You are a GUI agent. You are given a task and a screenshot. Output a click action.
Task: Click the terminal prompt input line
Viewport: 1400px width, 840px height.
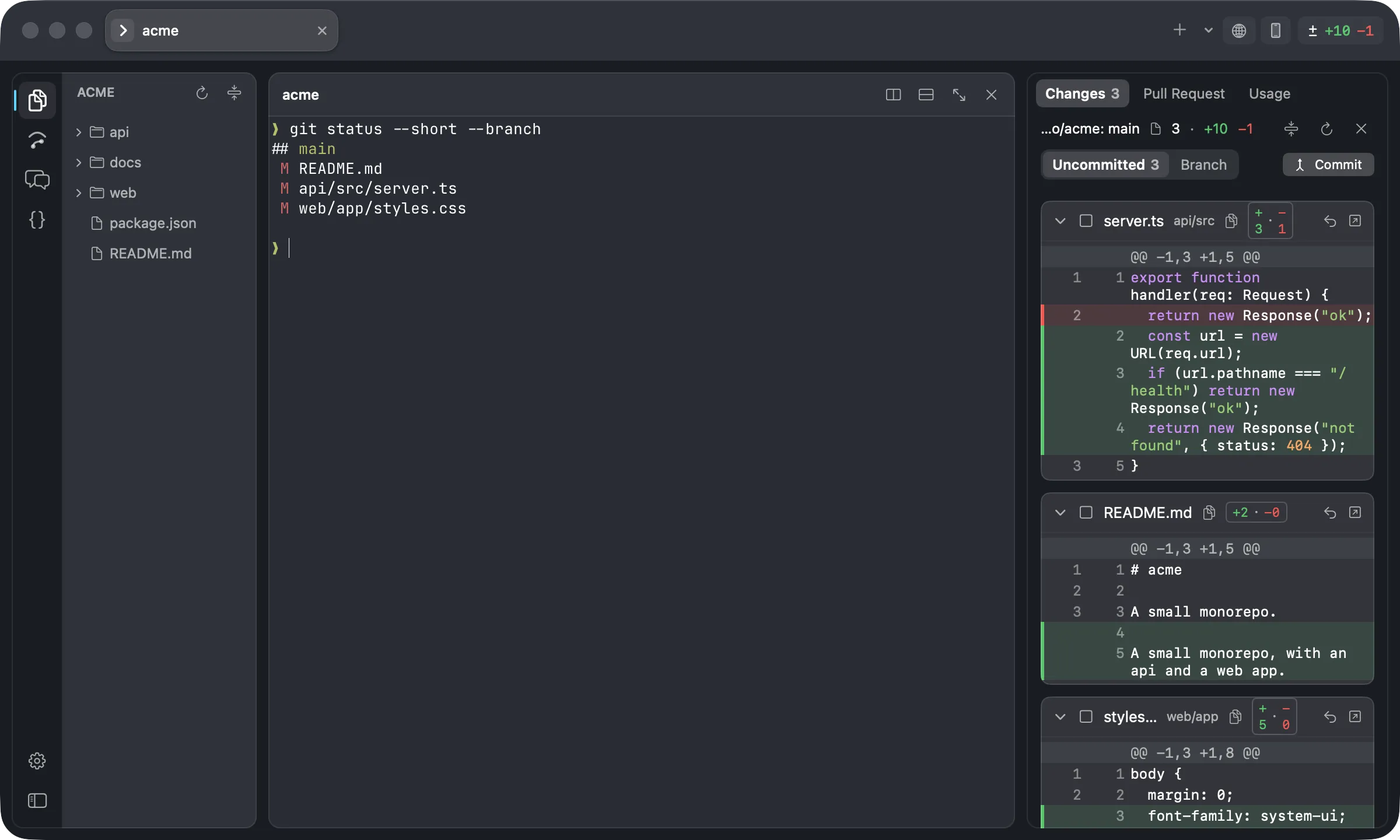tap(640, 249)
